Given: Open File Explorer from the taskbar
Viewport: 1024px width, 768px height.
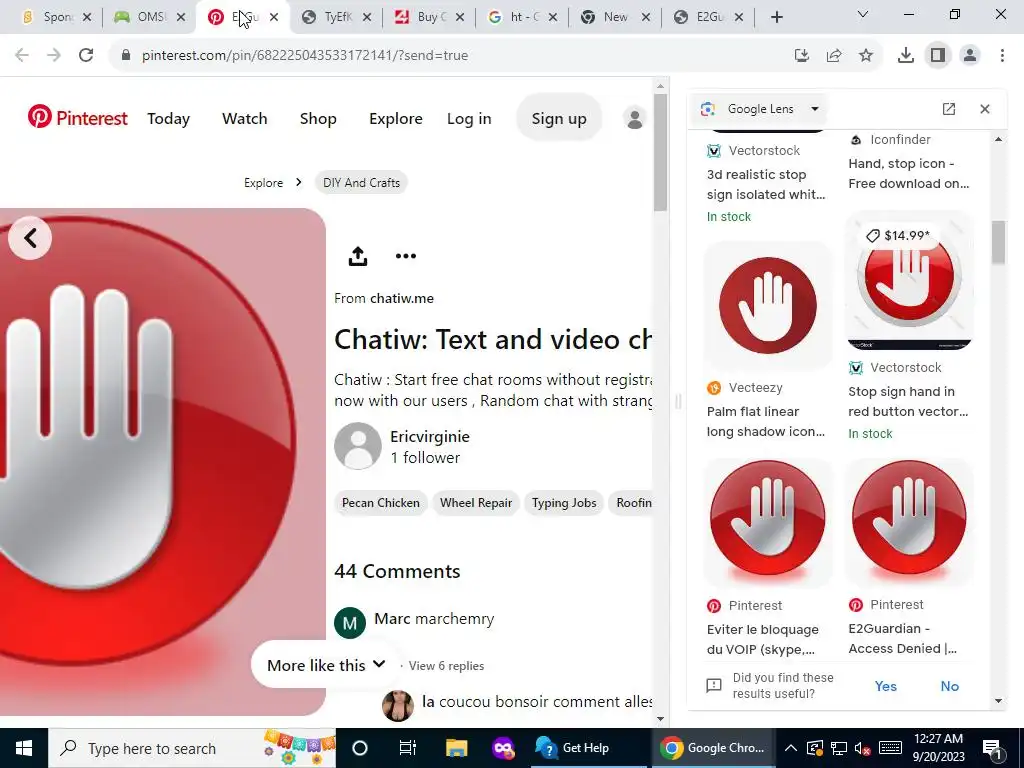Looking at the screenshot, I should (x=456, y=748).
